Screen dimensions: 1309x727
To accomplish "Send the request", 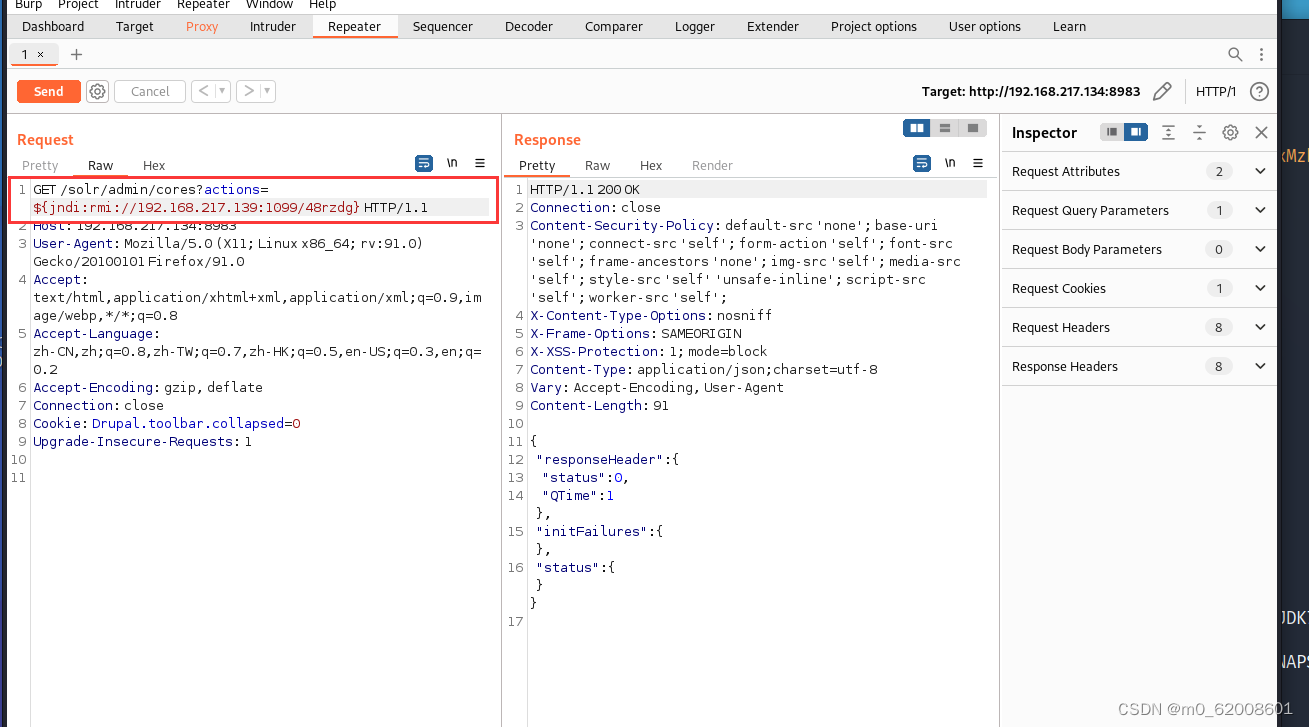I will pos(48,91).
